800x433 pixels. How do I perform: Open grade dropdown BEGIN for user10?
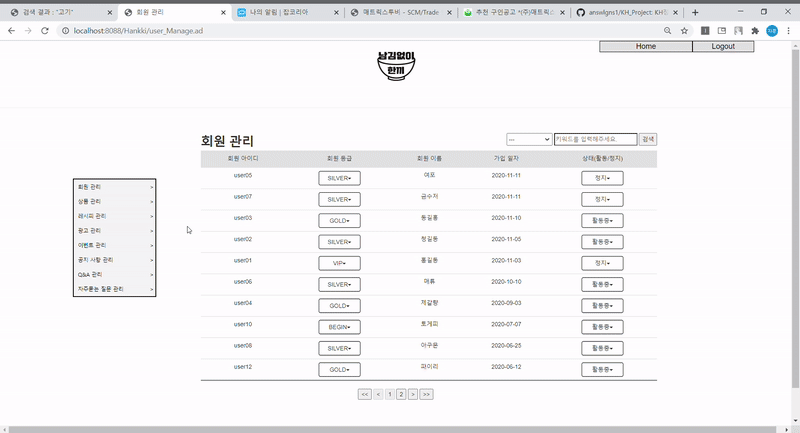pyautogui.click(x=339, y=327)
